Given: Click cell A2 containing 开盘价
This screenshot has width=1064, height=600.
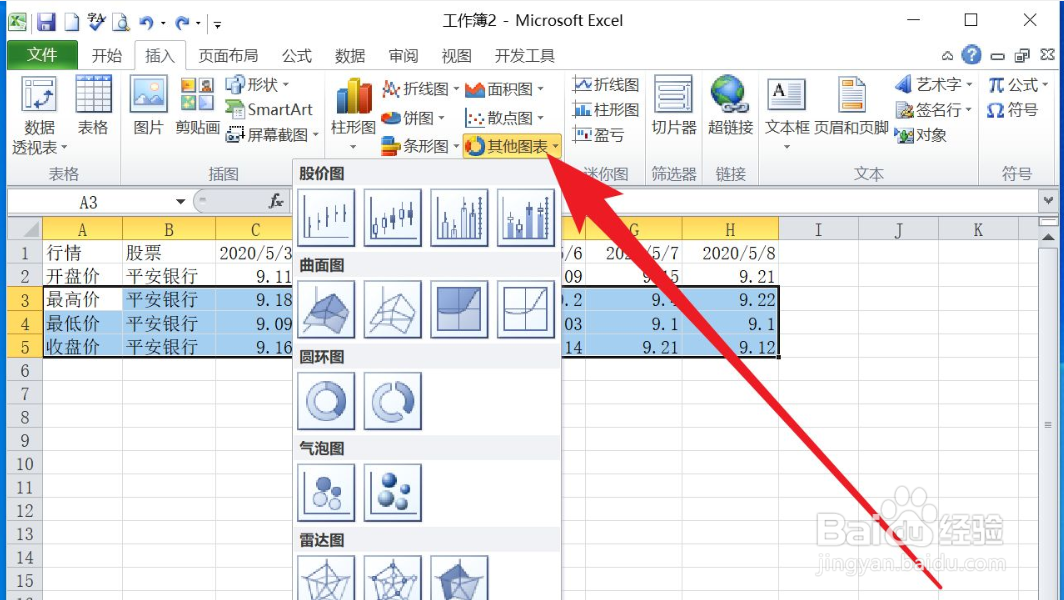Looking at the screenshot, I should tap(82, 276).
